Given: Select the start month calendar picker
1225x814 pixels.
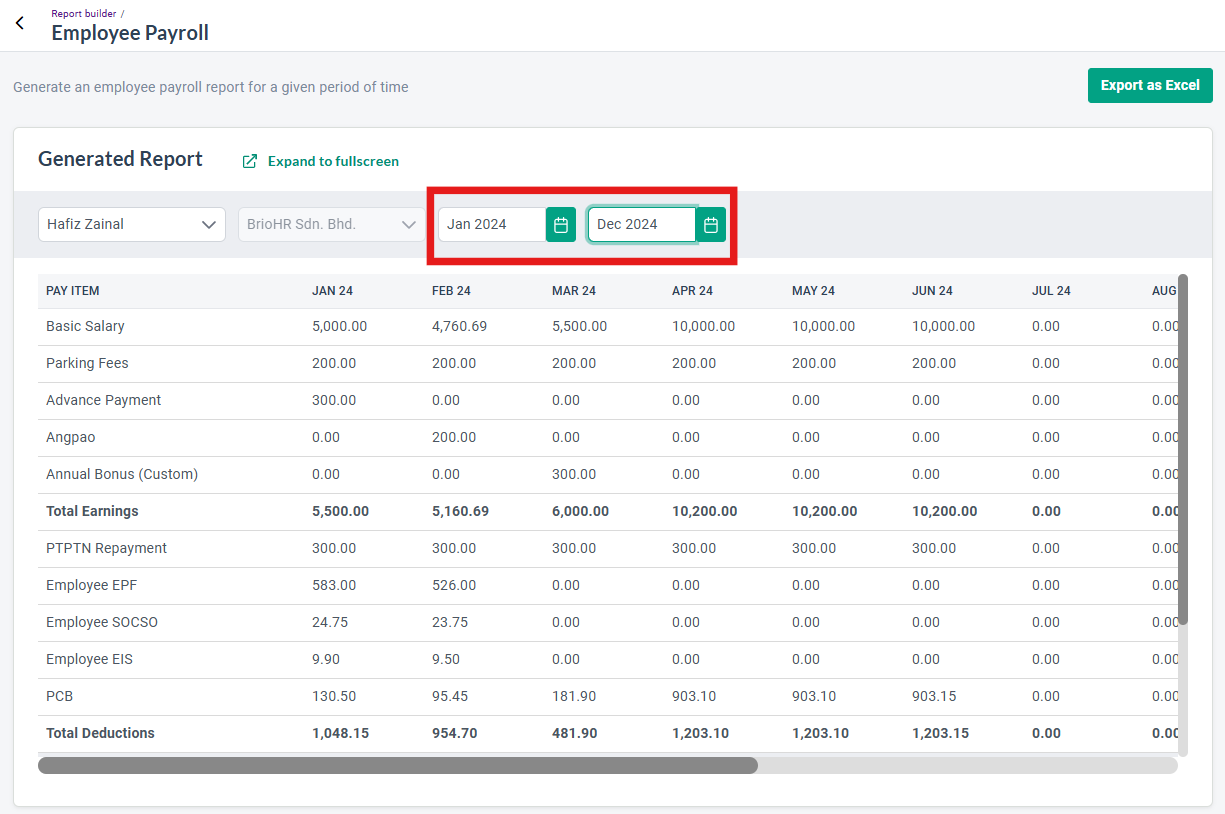Looking at the screenshot, I should pyautogui.click(x=490, y=224).
